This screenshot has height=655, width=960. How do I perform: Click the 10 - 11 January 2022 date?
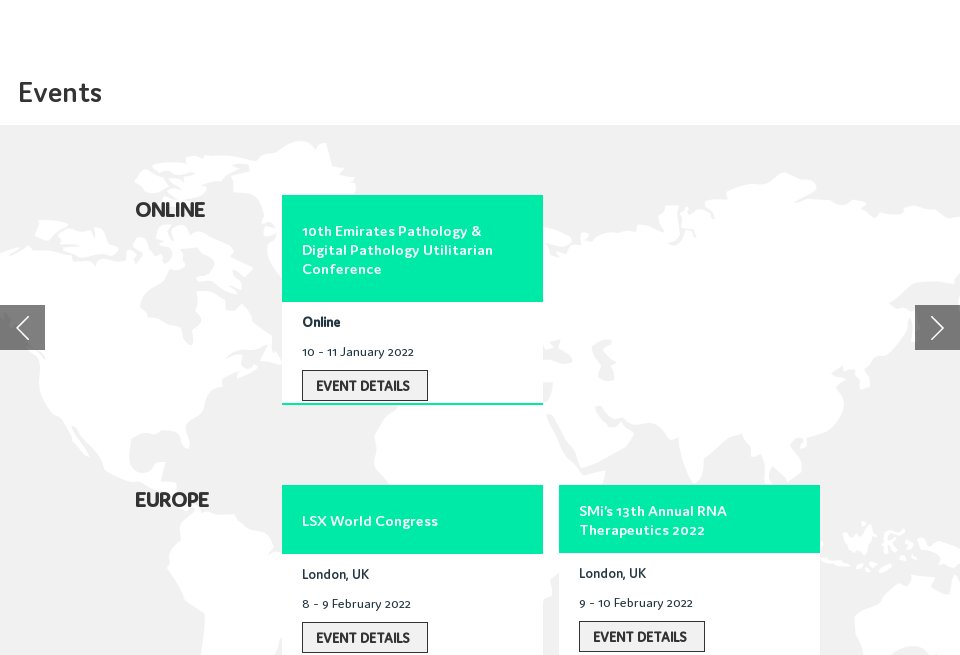pyautogui.click(x=358, y=352)
